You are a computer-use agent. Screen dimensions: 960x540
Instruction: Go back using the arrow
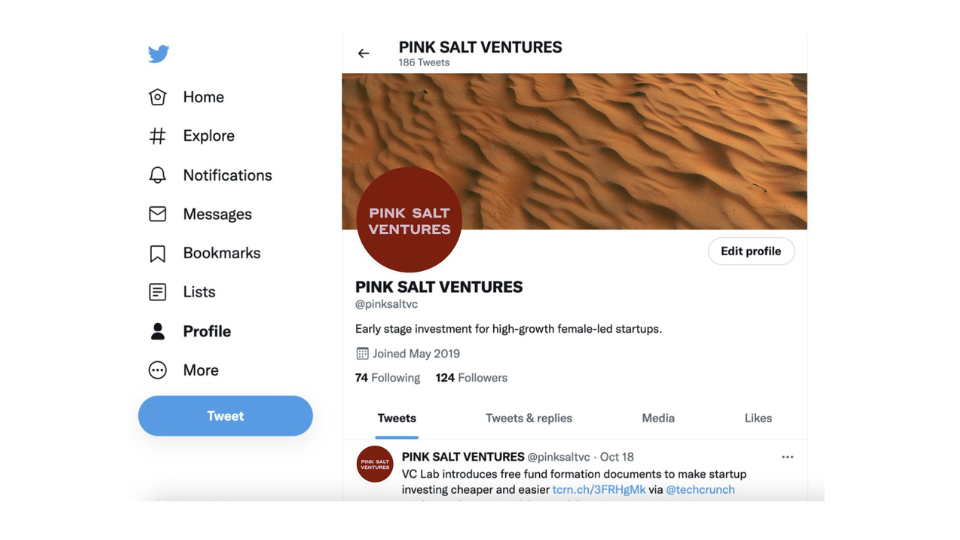[364, 53]
